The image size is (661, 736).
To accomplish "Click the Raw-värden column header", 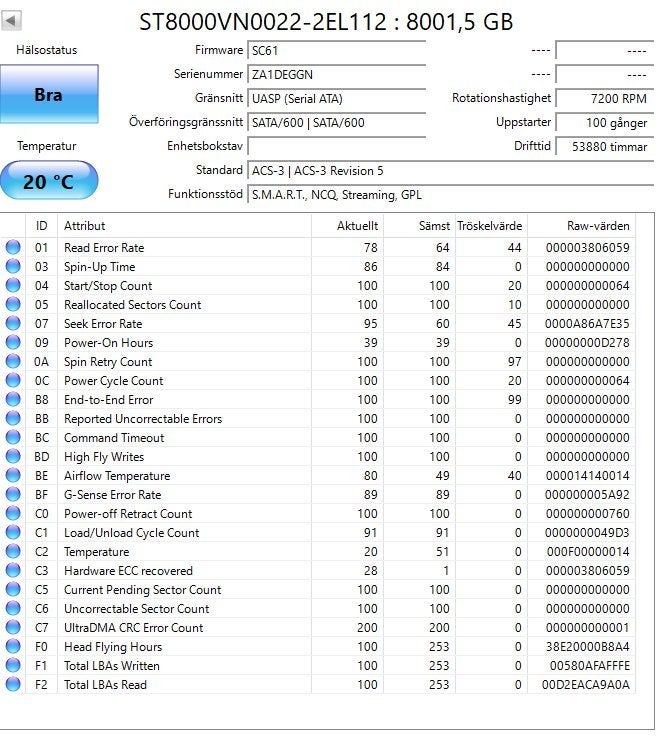I will pos(582,226).
